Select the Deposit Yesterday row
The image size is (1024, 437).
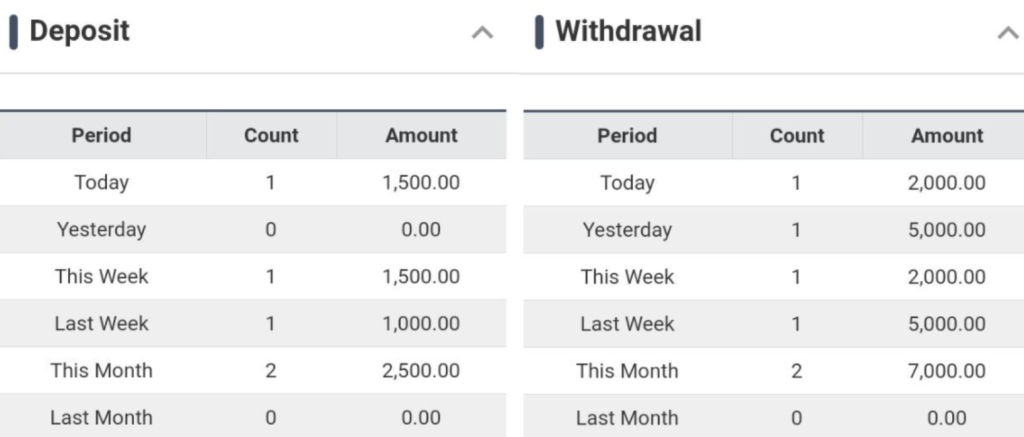[101, 230]
